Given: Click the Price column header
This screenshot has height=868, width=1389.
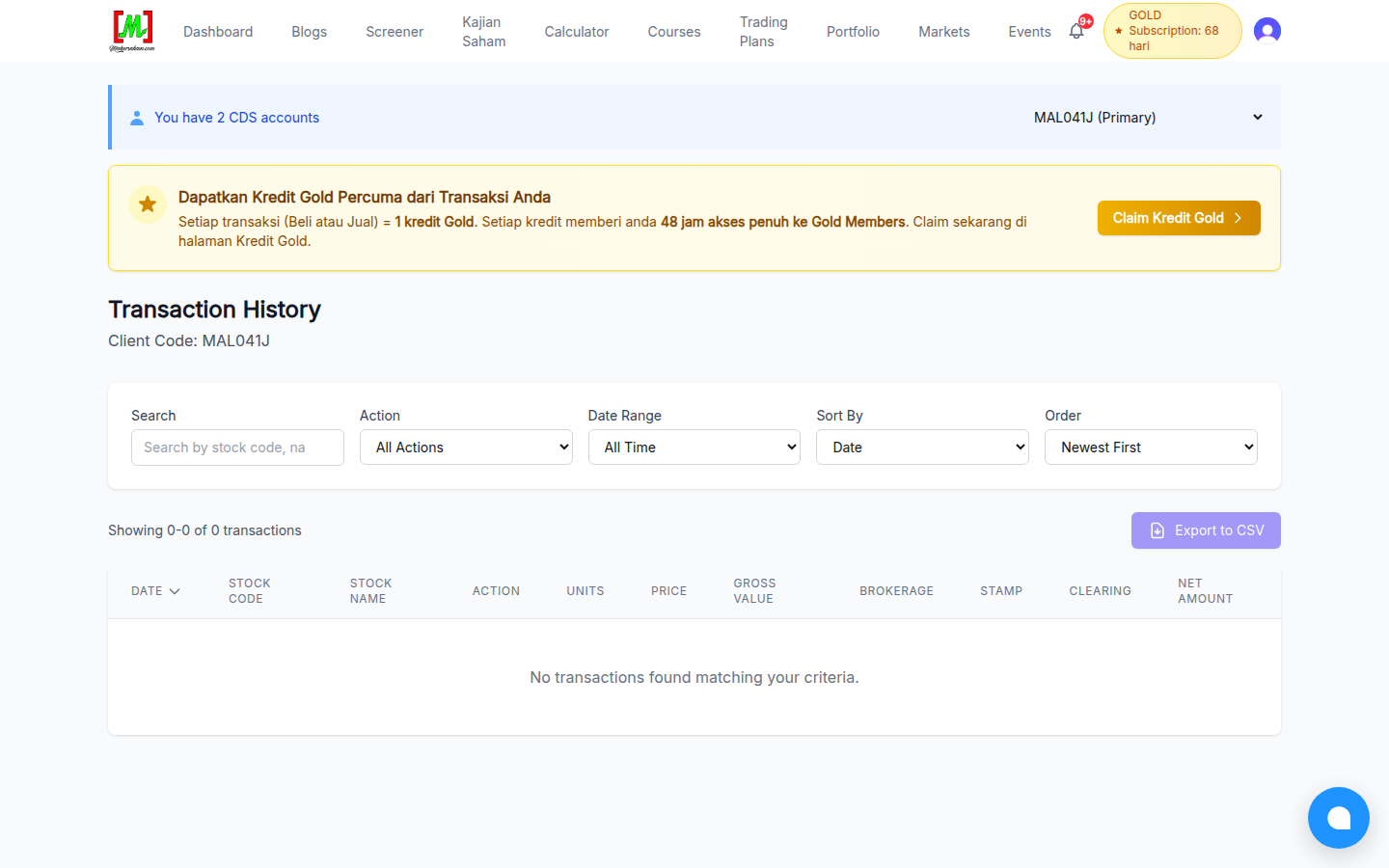Looking at the screenshot, I should [668, 591].
